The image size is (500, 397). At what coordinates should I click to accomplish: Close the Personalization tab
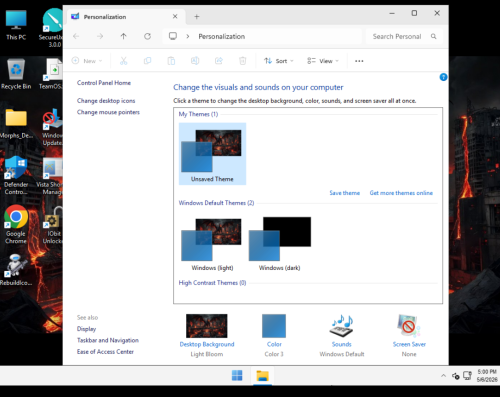click(175, 16)
